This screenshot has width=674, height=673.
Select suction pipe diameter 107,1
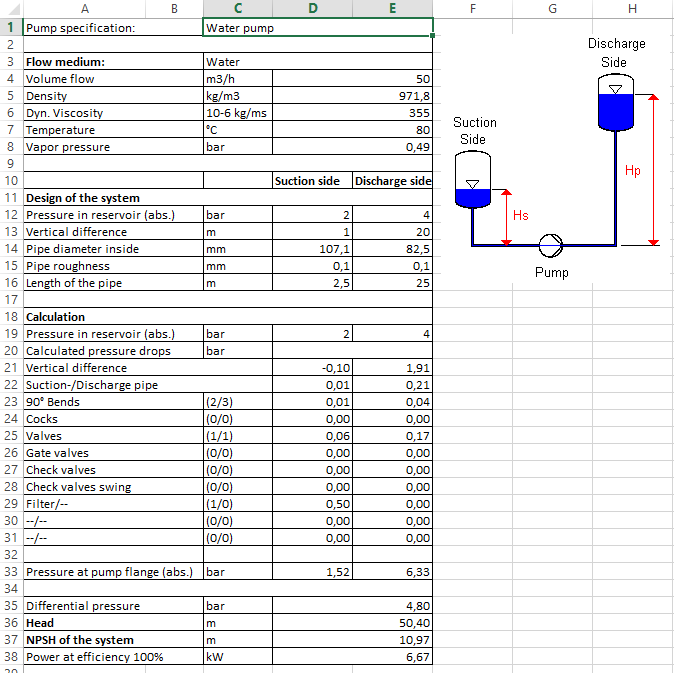click(x=312, y=248)
